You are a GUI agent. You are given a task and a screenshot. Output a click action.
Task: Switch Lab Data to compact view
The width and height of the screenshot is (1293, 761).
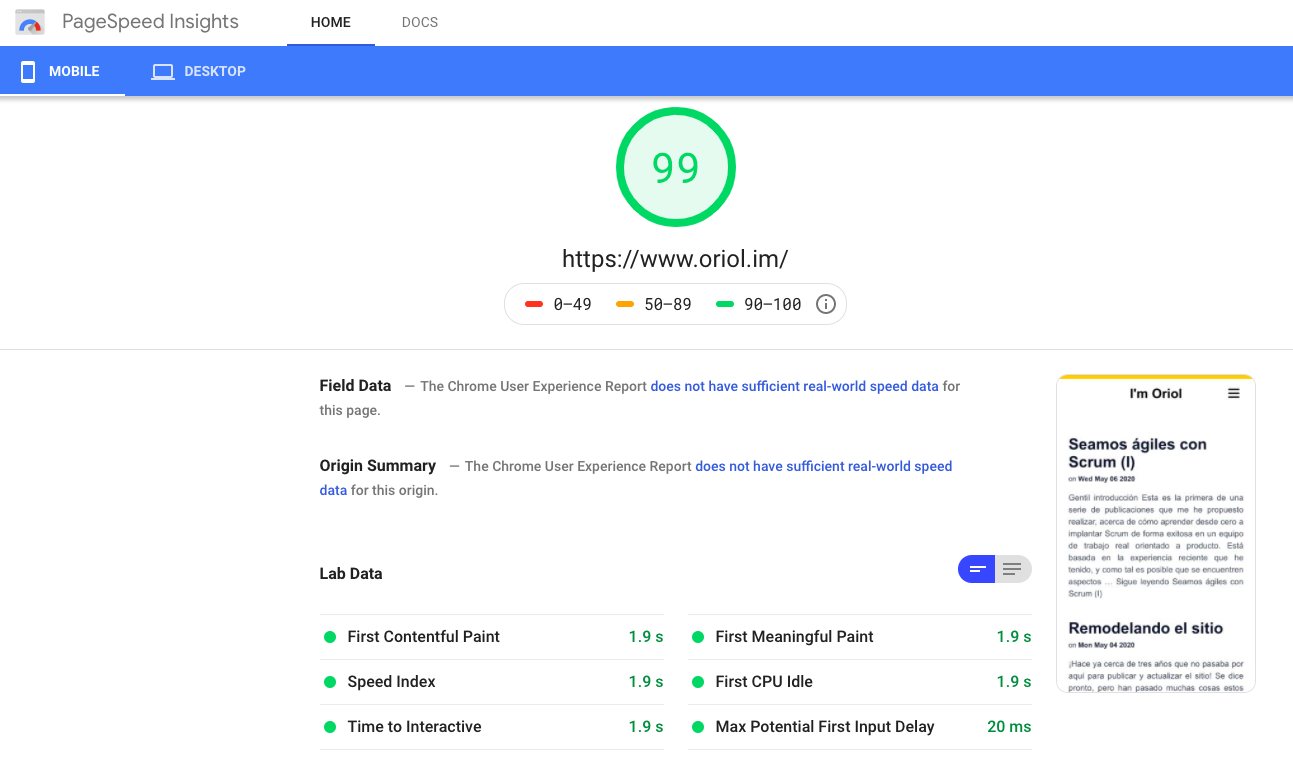977,569
